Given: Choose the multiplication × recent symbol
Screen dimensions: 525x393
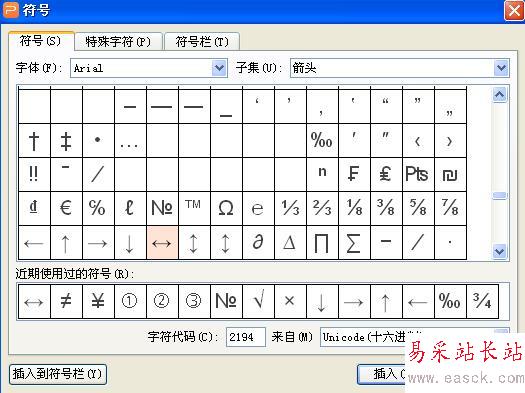Looking at the screenshot, I should click(290, 301).
